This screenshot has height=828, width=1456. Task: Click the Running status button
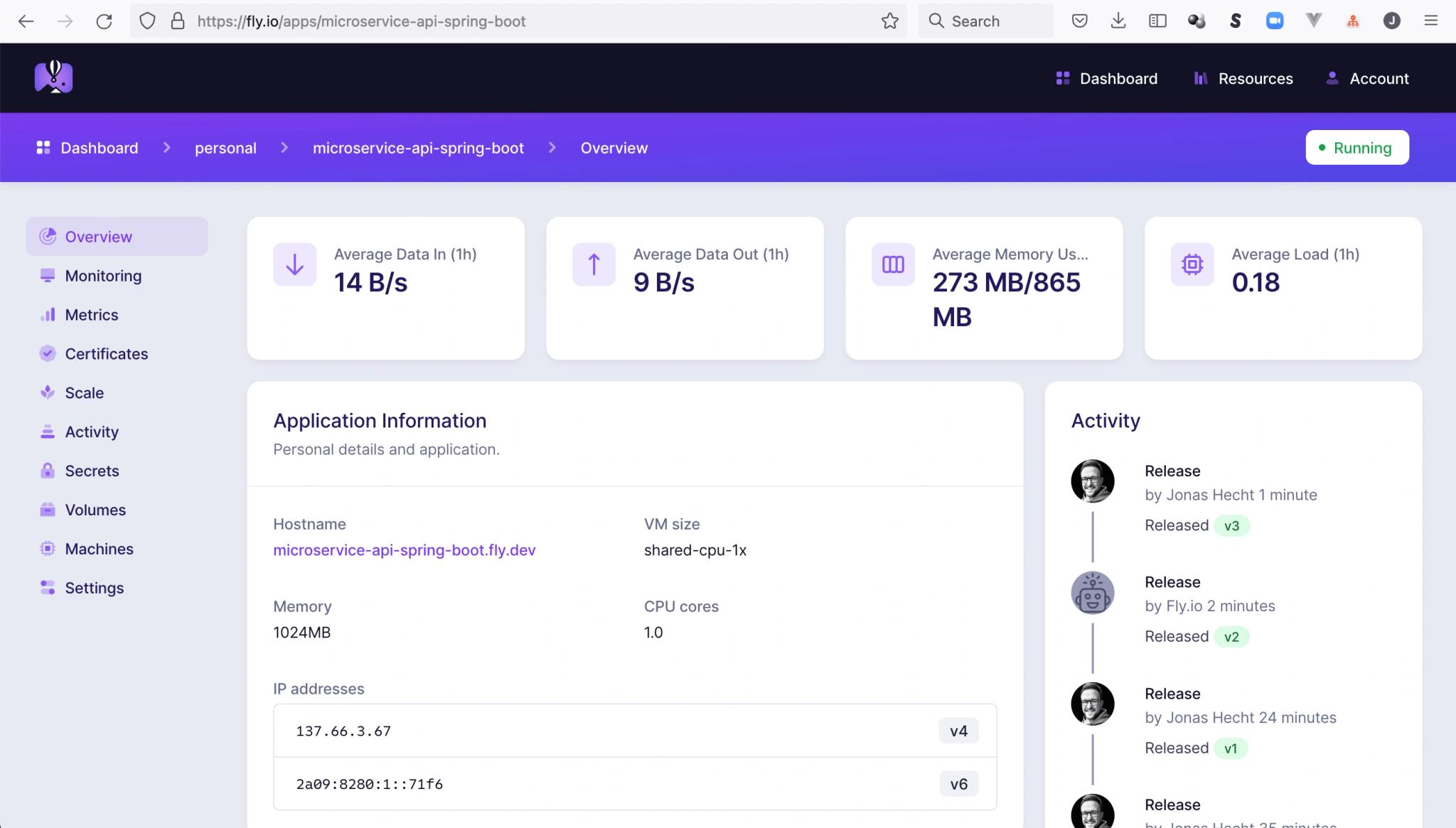coord(1356,148)
